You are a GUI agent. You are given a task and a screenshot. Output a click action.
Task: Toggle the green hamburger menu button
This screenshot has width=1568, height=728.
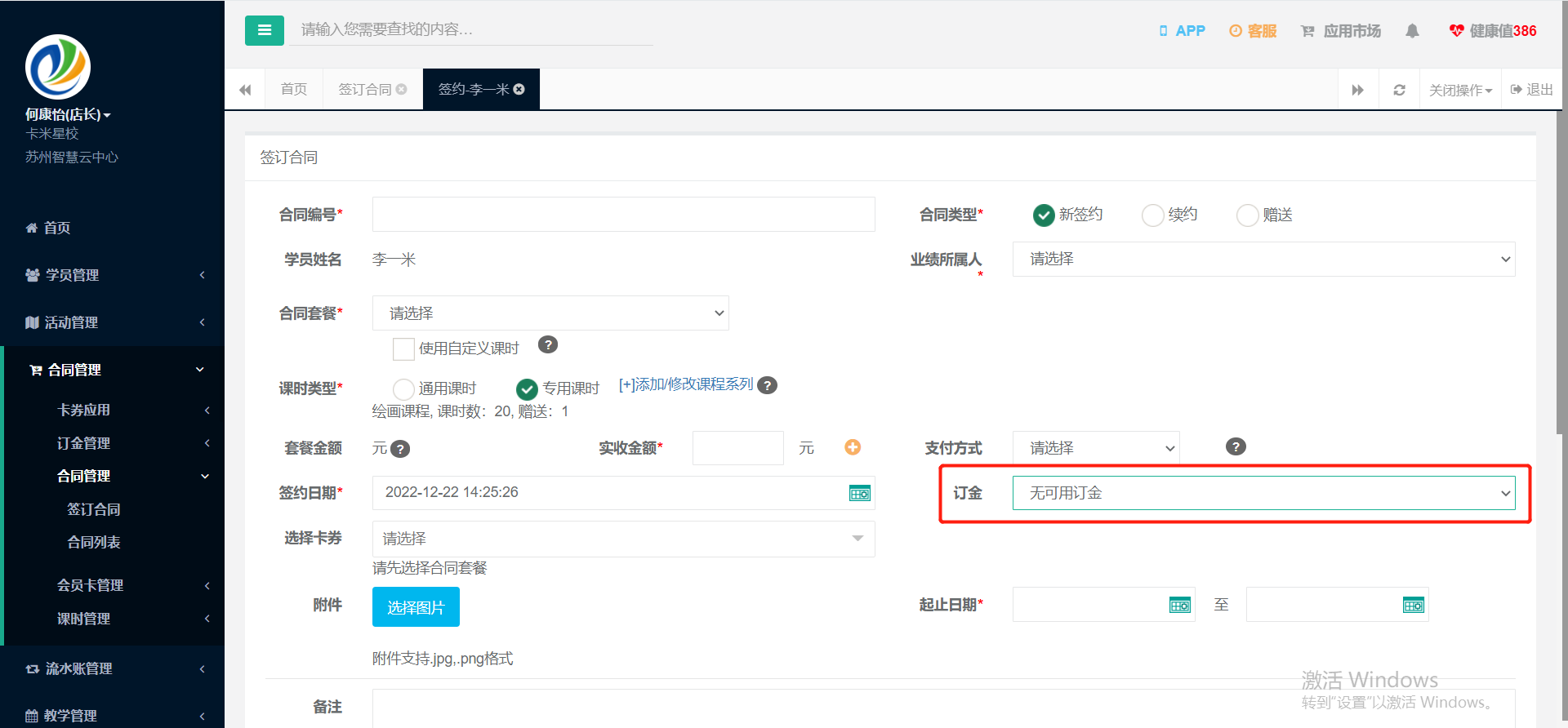point(264,30)
